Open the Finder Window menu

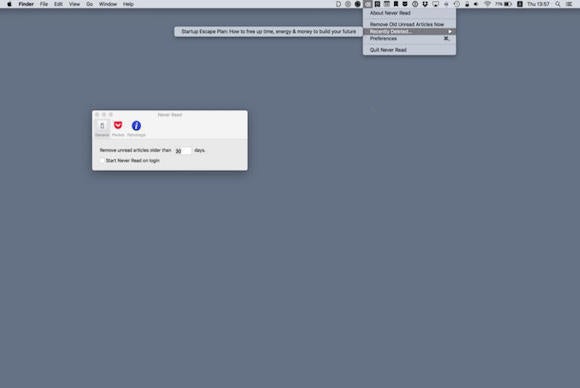[x=108, y=4]
